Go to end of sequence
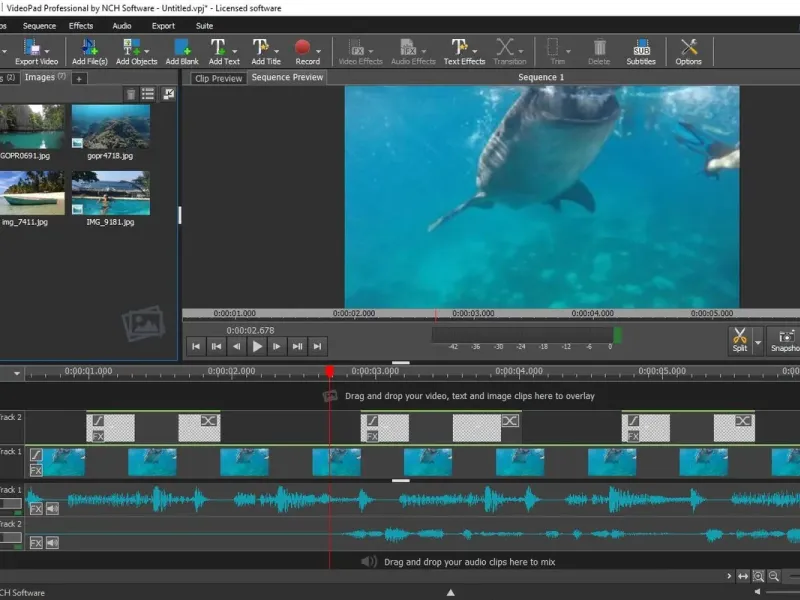The height and width of the screenshot is (600, 800). point(317,346)
